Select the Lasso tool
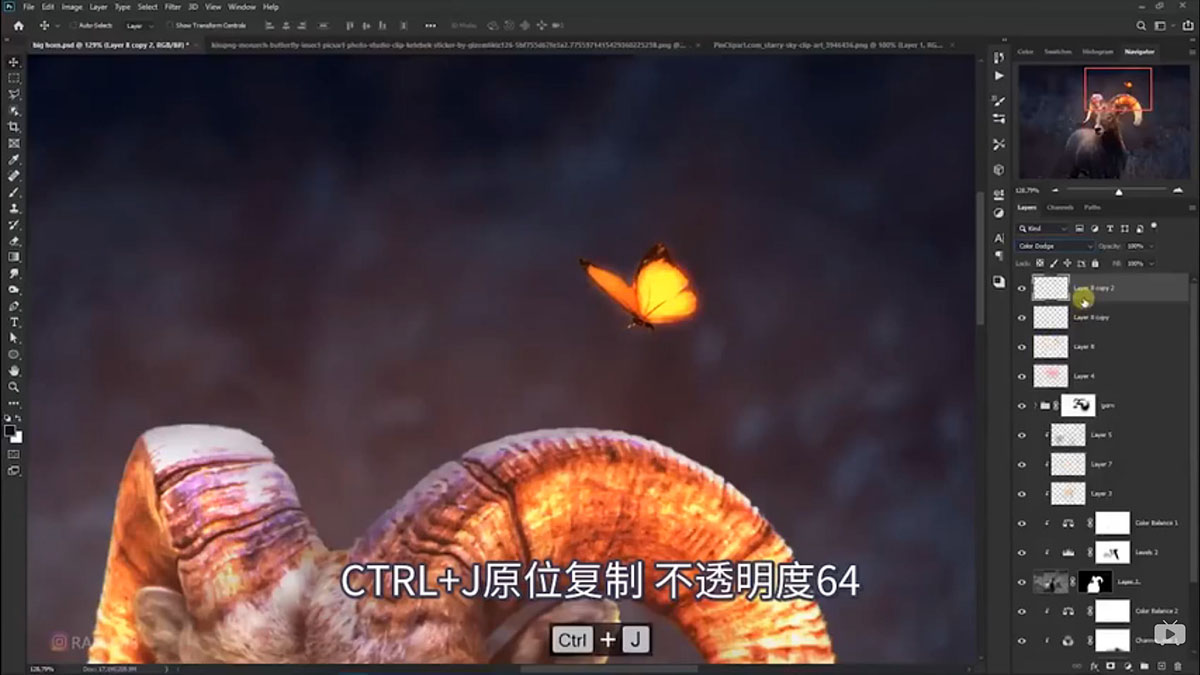 coord(13,92)
